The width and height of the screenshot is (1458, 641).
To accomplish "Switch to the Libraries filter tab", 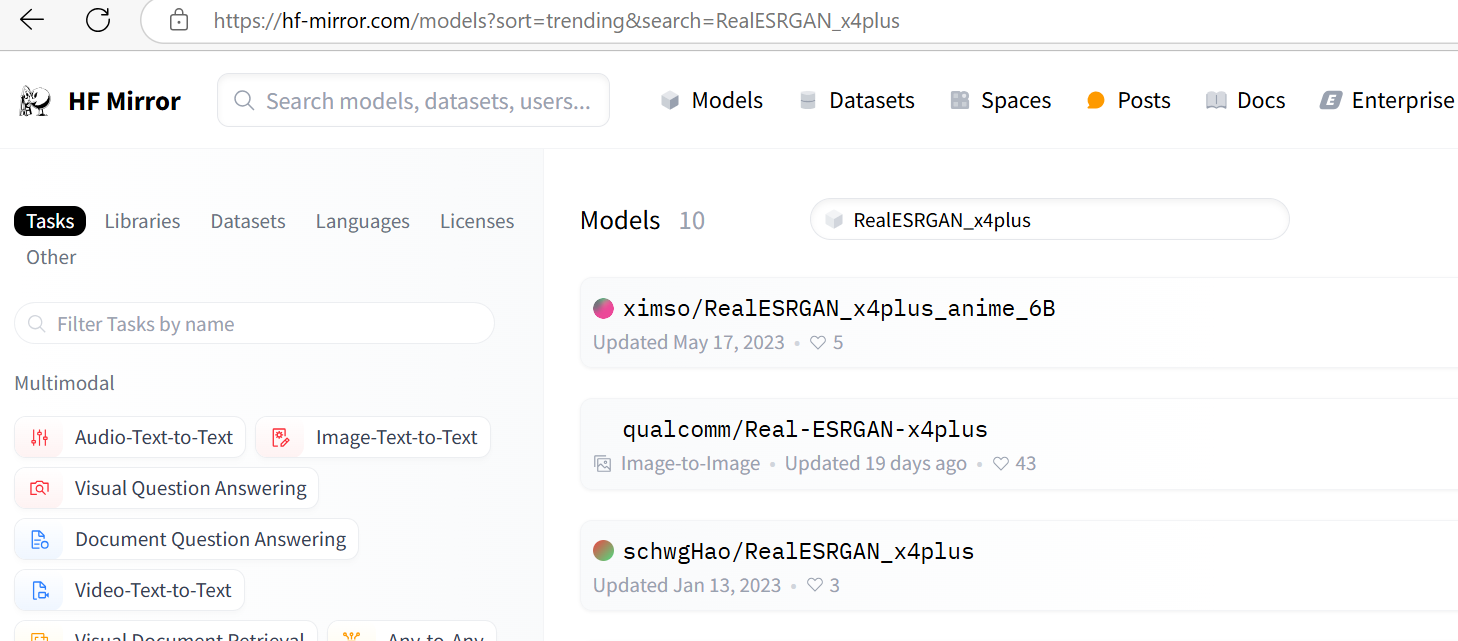I will pyautogui.click(x=142, y=221).
